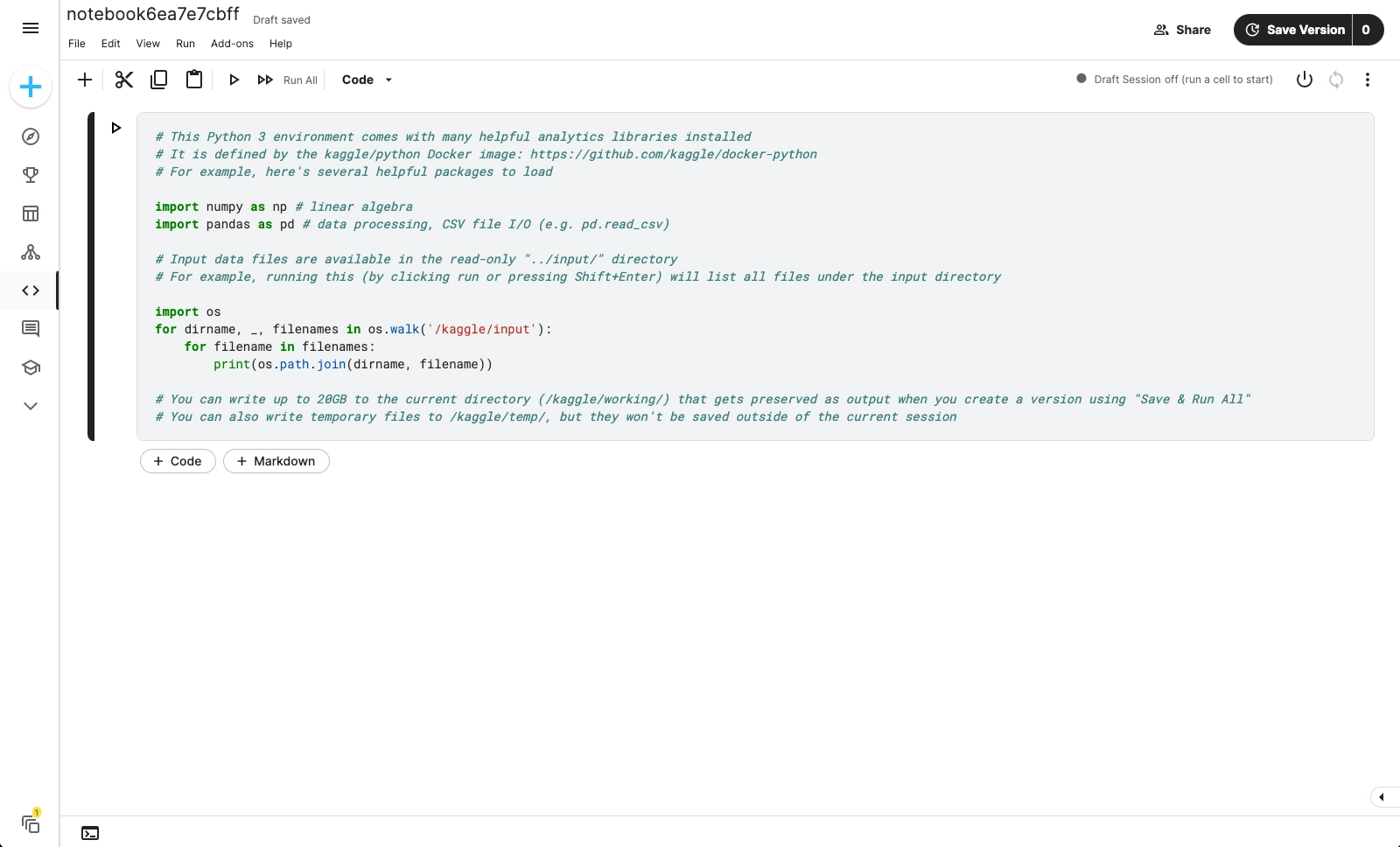This screenshot has width=1400, height=847.
Task: Share the notebook
Action: tap(1182, 29)
